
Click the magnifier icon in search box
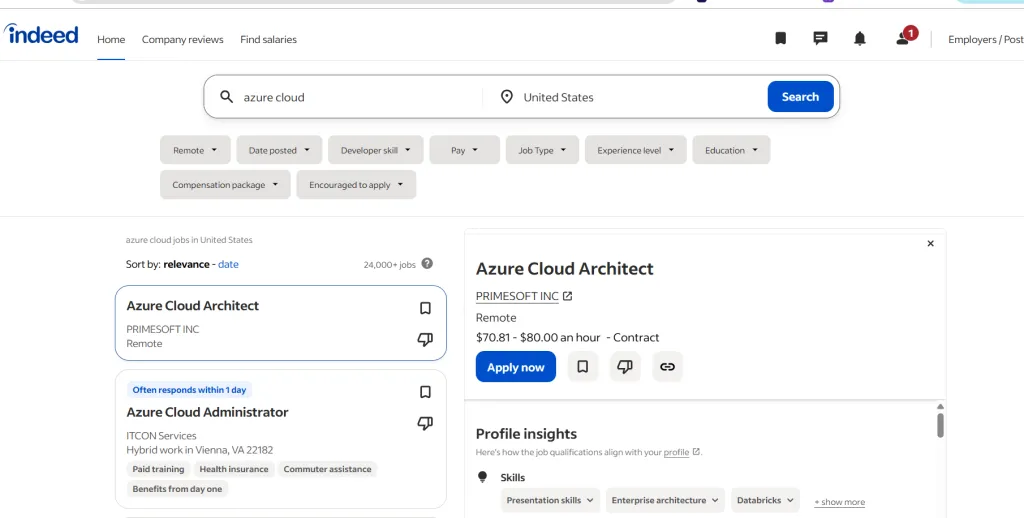227,97
